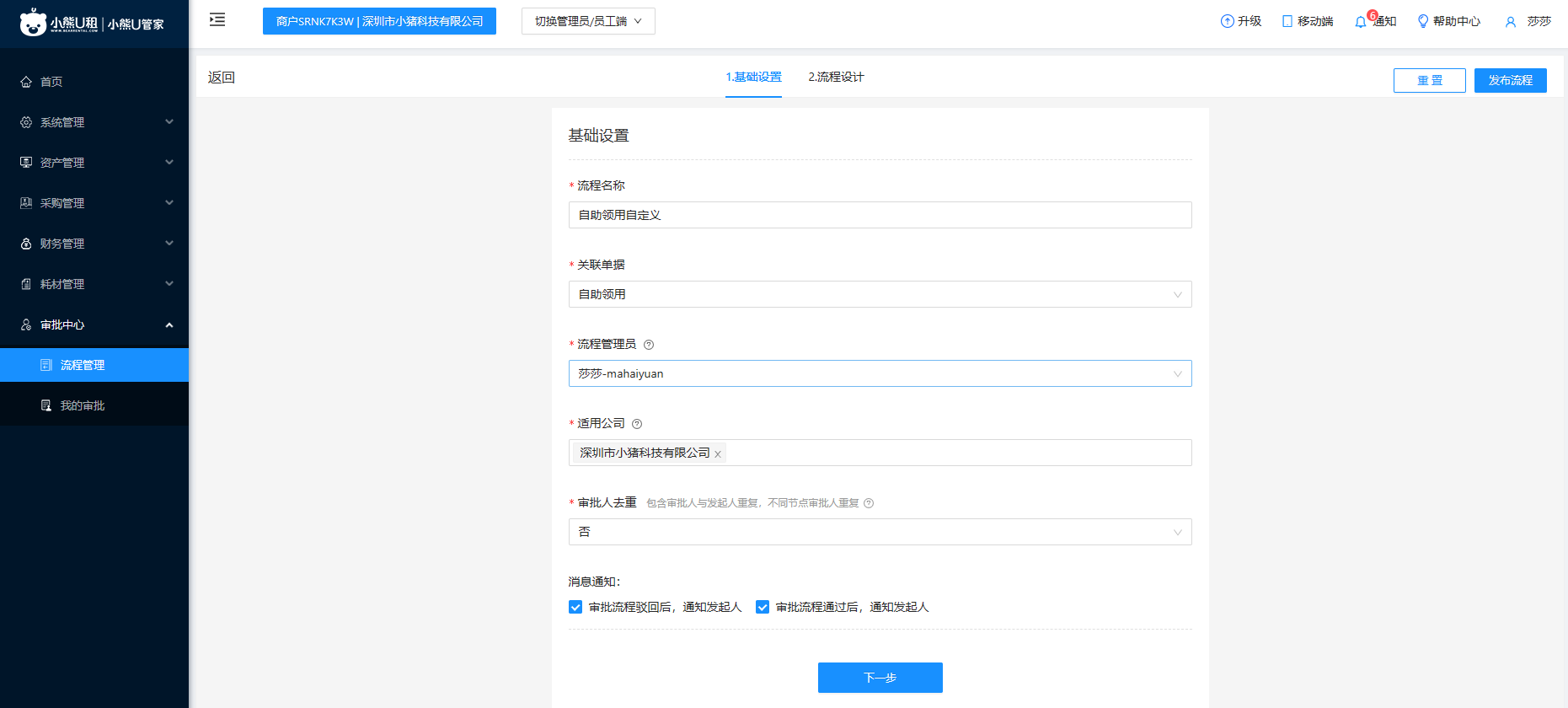Viewport: 1568px width, 708px height.
Task: Open 帮助中心 link in header
Action: tap(1456, 21)
